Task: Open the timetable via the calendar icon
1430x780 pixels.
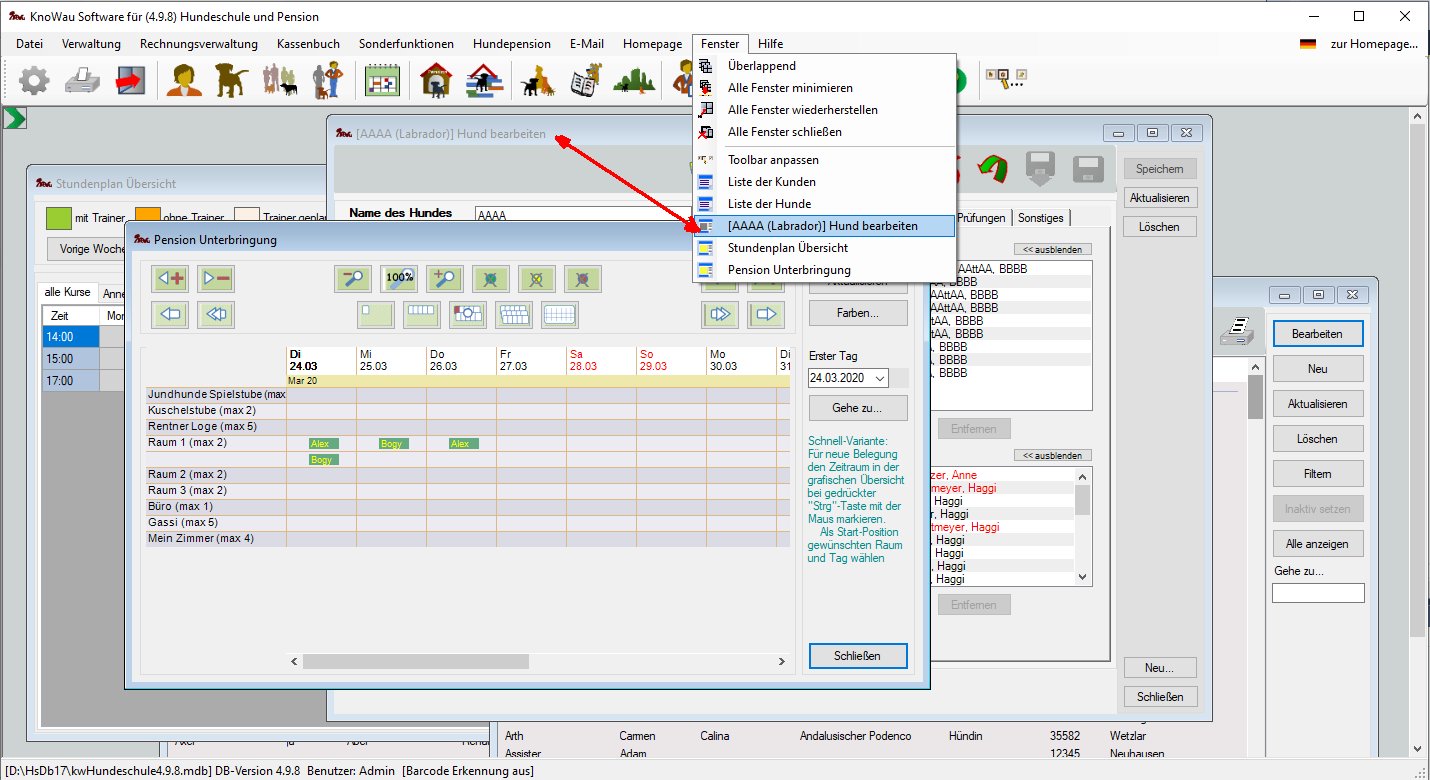Action: click(x=381, y=81)
